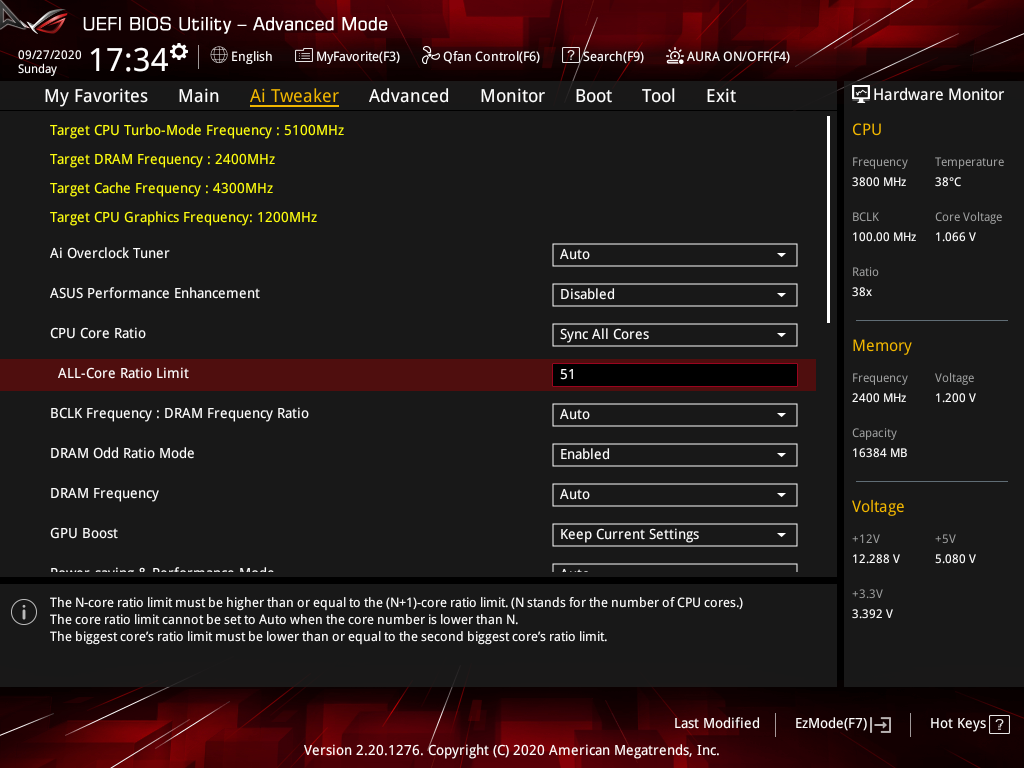Go to the Monitor tab
1024x768 pixels.
click(513, 96)
